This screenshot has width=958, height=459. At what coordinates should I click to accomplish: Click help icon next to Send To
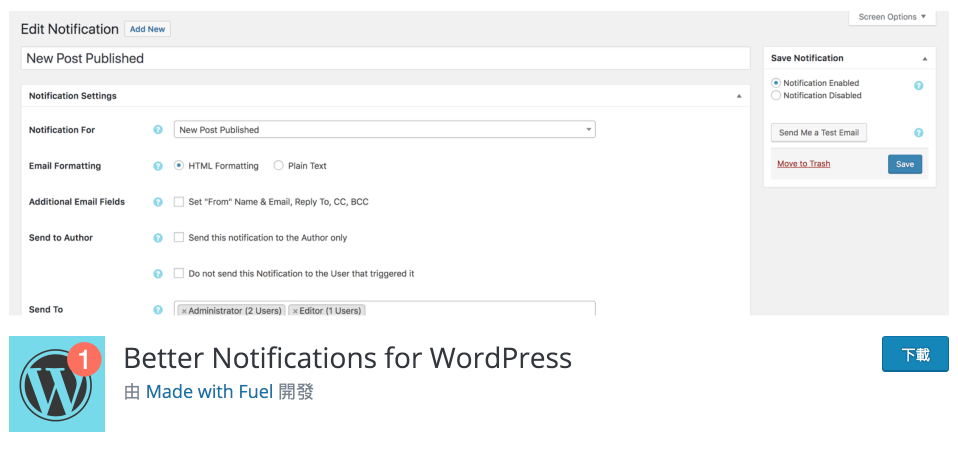(158, 310)
